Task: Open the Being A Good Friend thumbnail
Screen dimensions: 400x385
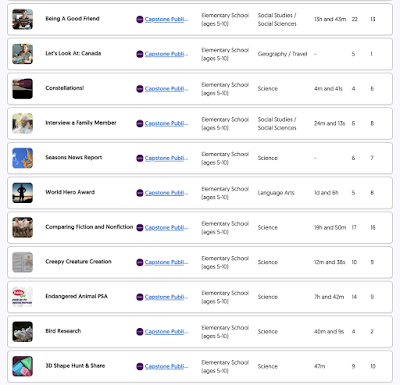Action: pos(23,19)
